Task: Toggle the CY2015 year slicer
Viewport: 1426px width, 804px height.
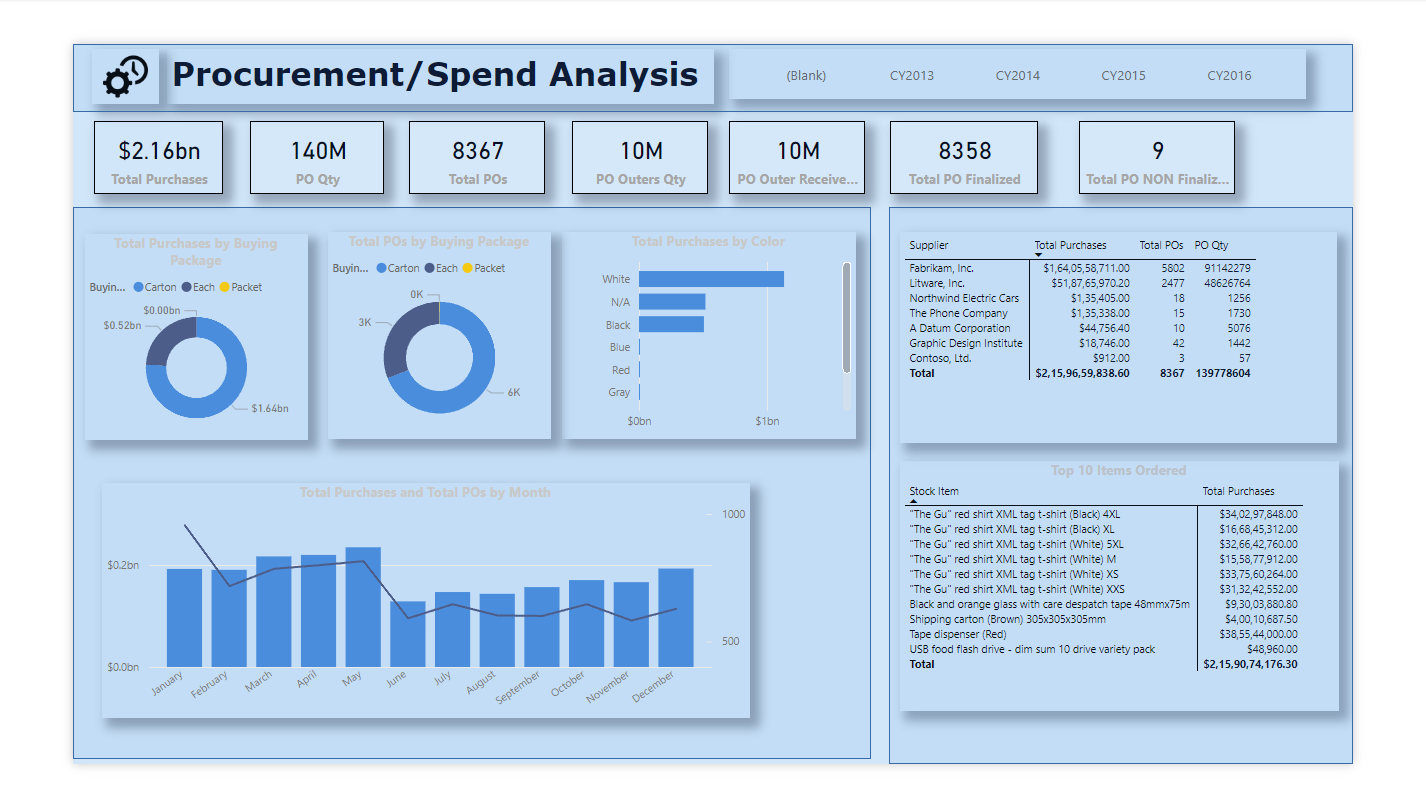Action: [1123, 76]
